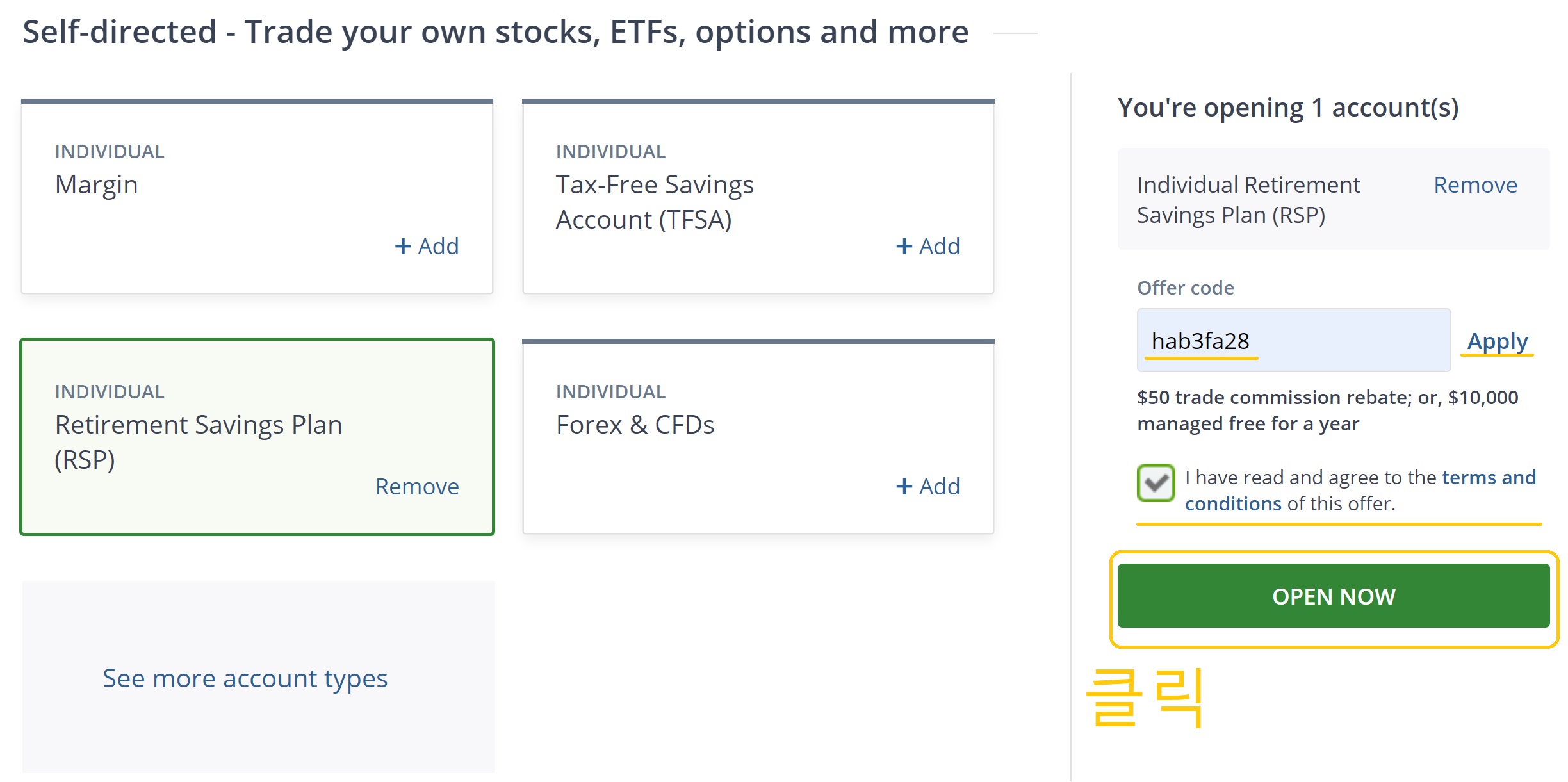Image resolution: width=1568 pixels, height=782 pixels.
Task: Click the plus icon on the TFSA card
Action: (x=904, y=246)
